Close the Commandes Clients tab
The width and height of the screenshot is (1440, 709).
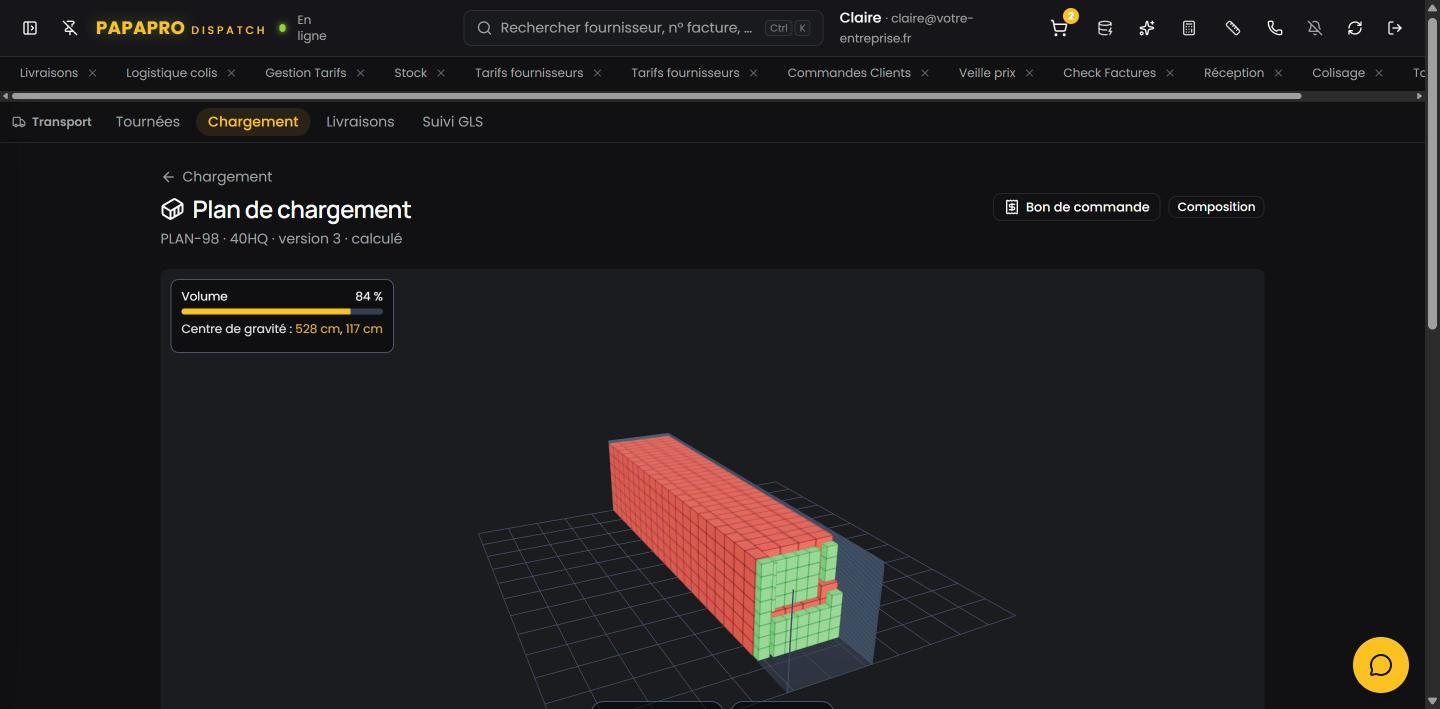tap(925, 73)
